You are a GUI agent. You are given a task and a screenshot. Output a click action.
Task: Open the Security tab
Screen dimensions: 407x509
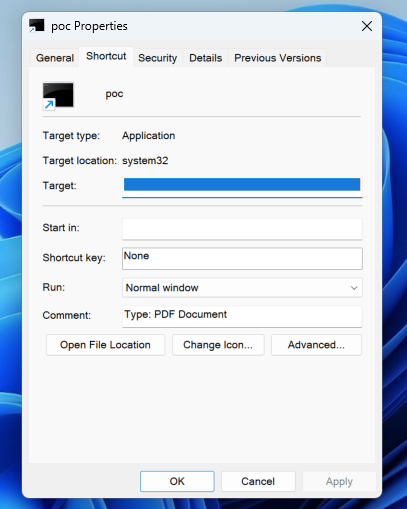point(157,58)
